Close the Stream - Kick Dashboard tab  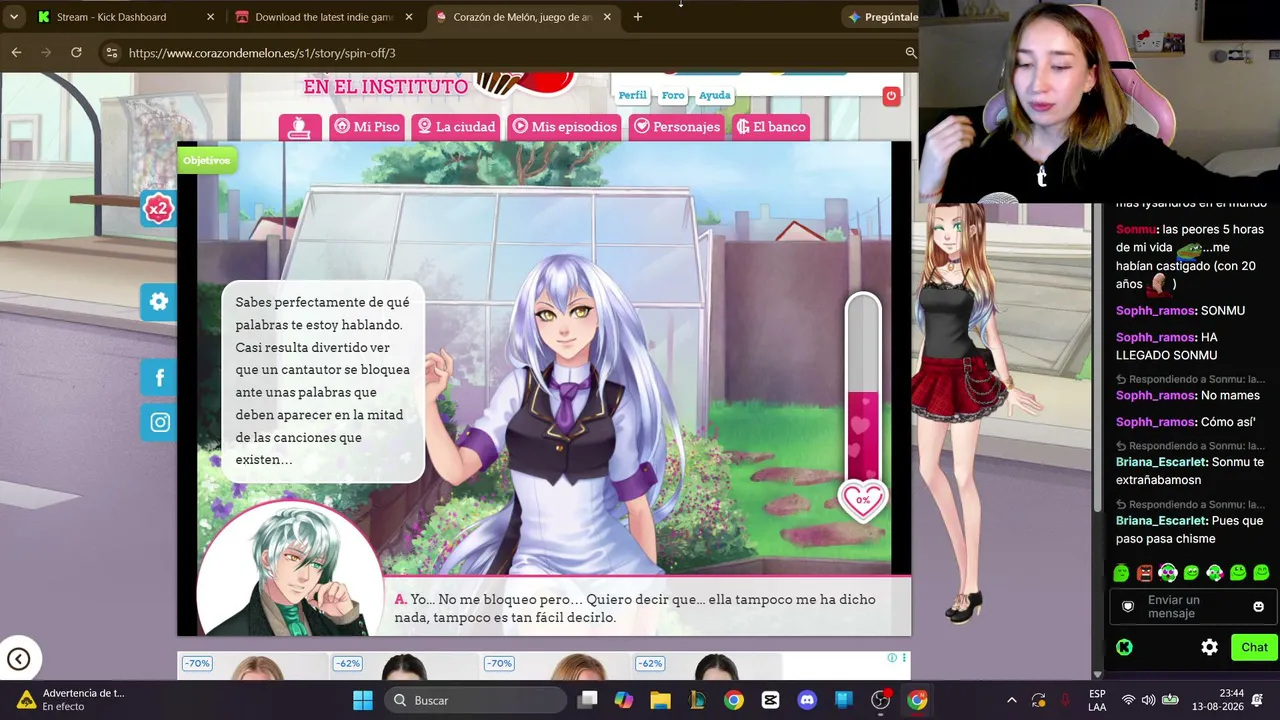point(210,17)
